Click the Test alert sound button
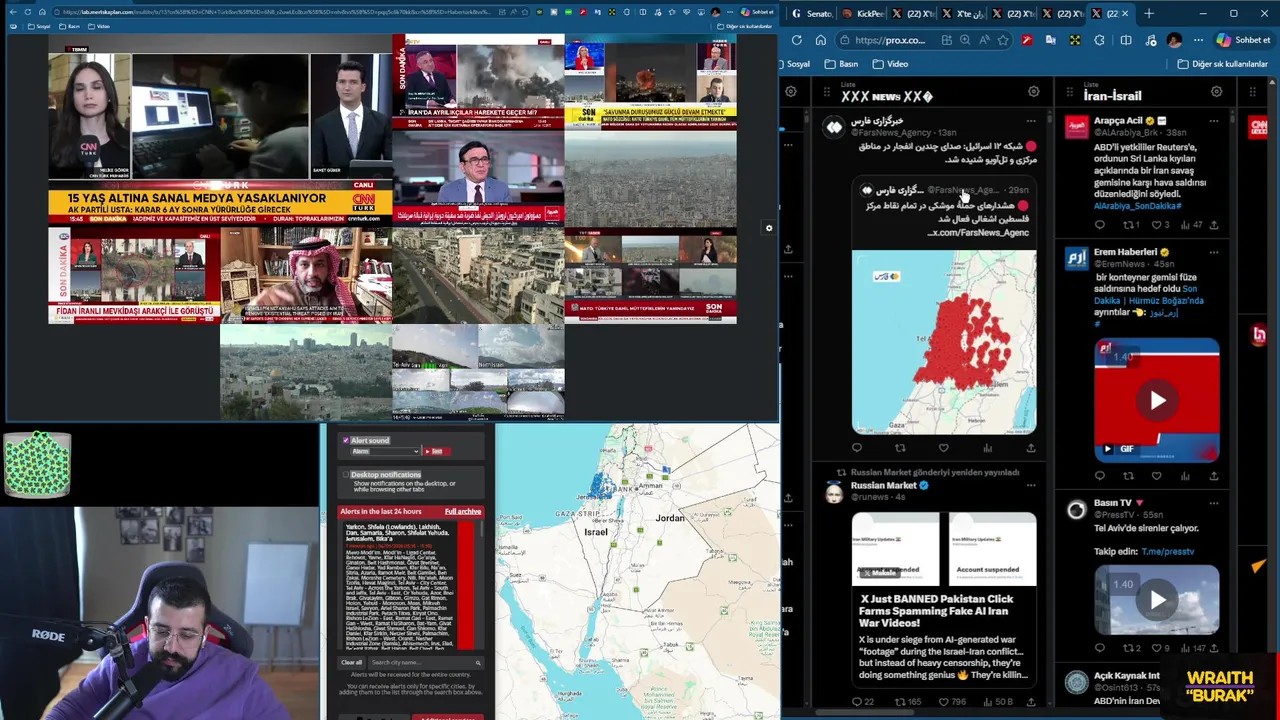The image size is (1280, 720). click(436, 451)
